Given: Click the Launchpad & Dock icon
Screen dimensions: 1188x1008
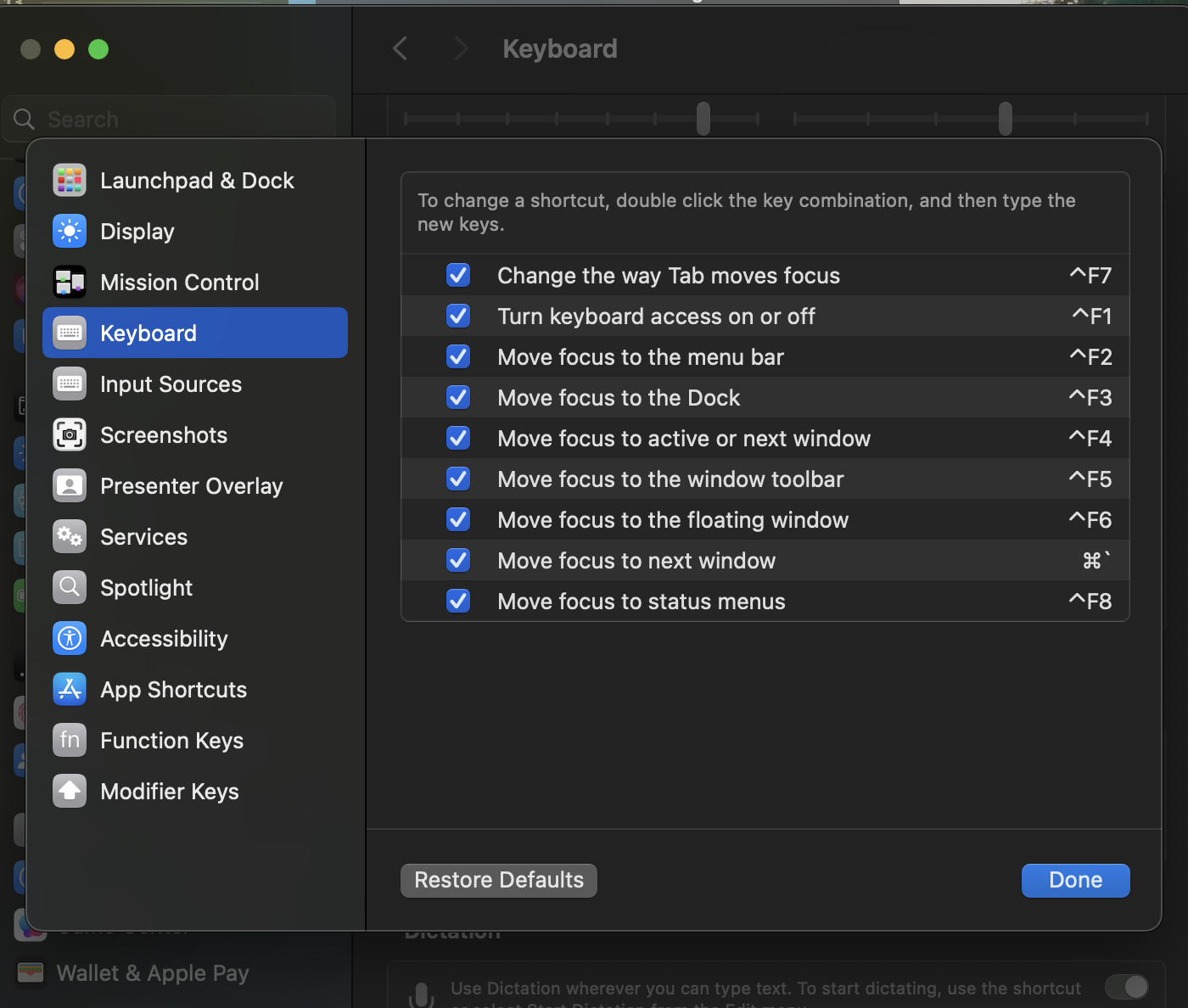Looking at the screenshot, I should pos(70,181).
